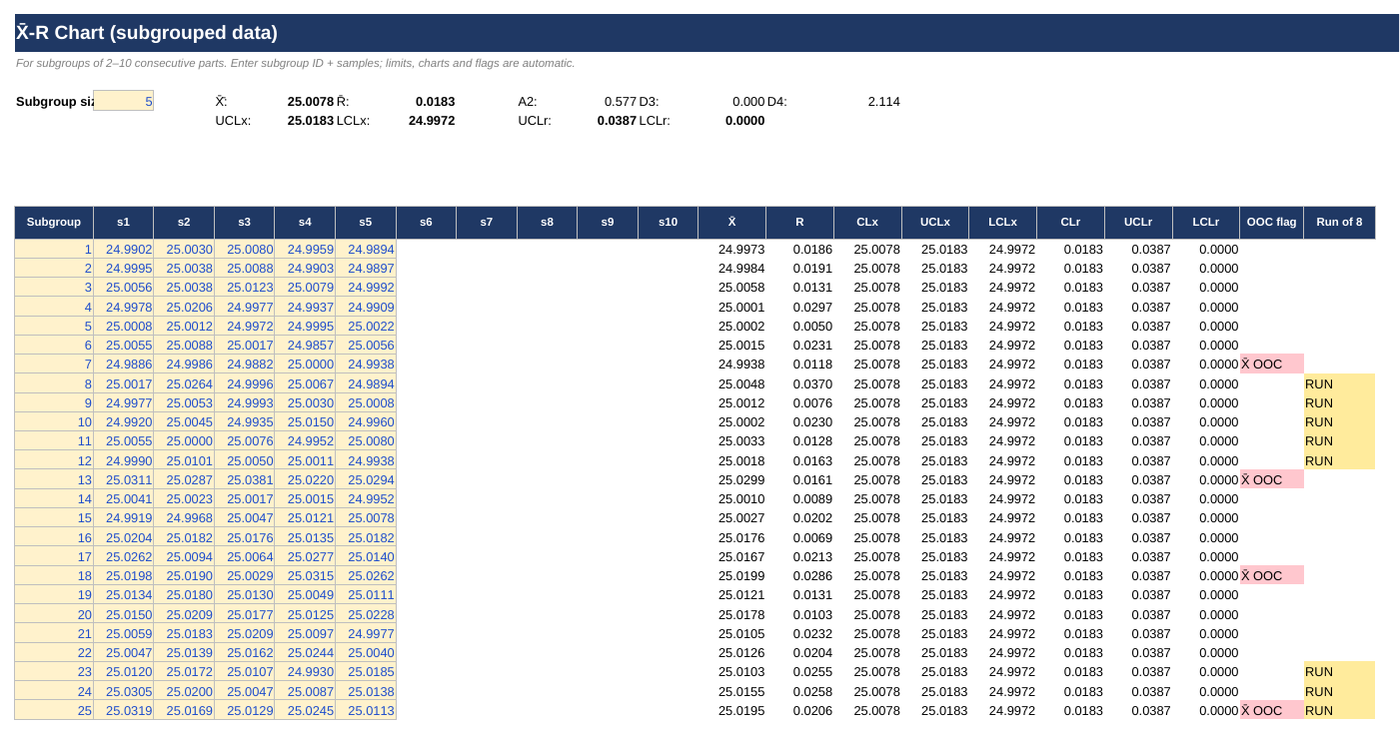Click the RUN flag in subgroup 25 row
The image size is (1400, 734).
[x=1339, y=710]
